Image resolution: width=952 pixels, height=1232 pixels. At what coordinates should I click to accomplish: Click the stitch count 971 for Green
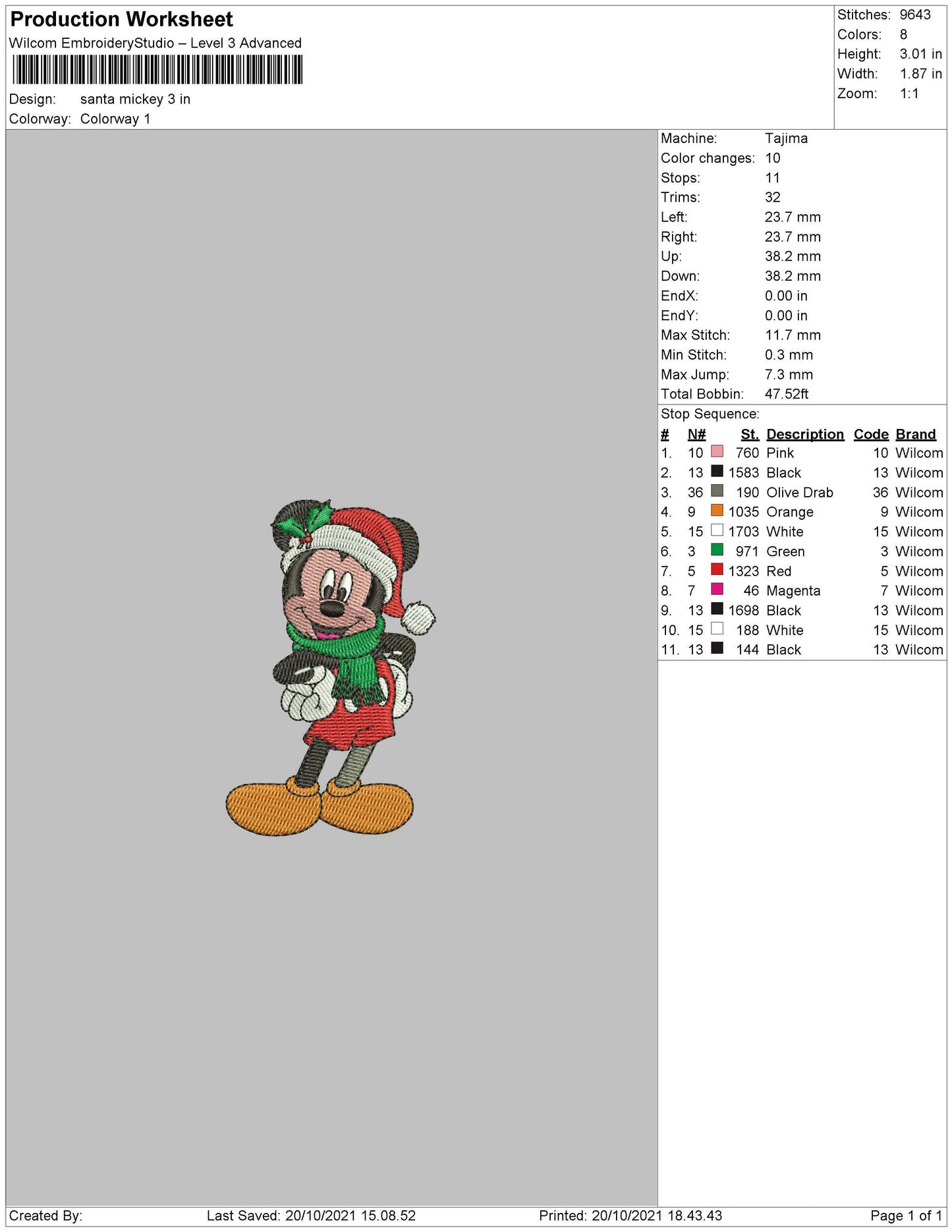748,551
